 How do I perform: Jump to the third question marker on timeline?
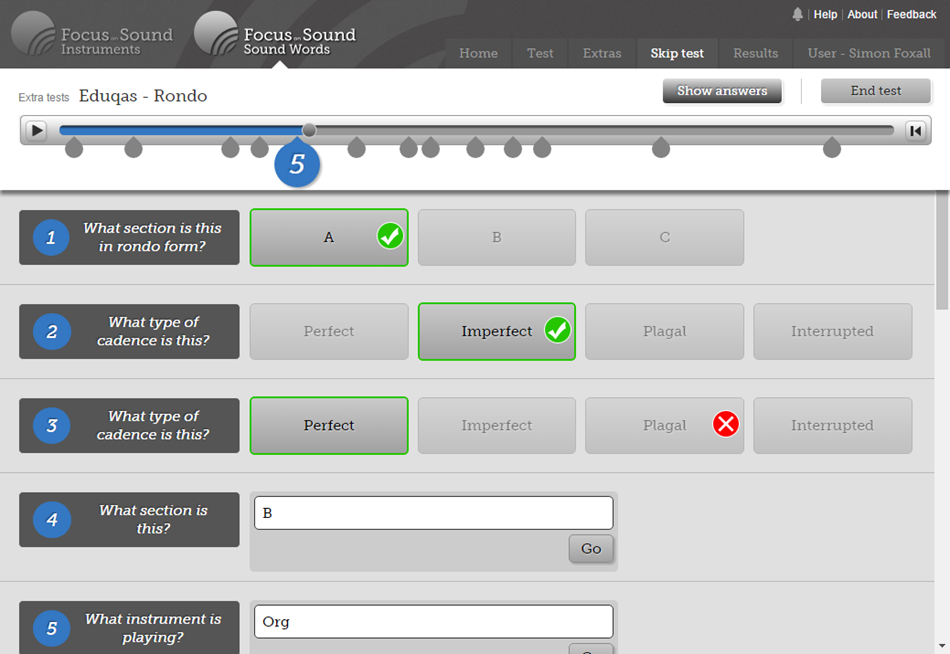[230, 147]
